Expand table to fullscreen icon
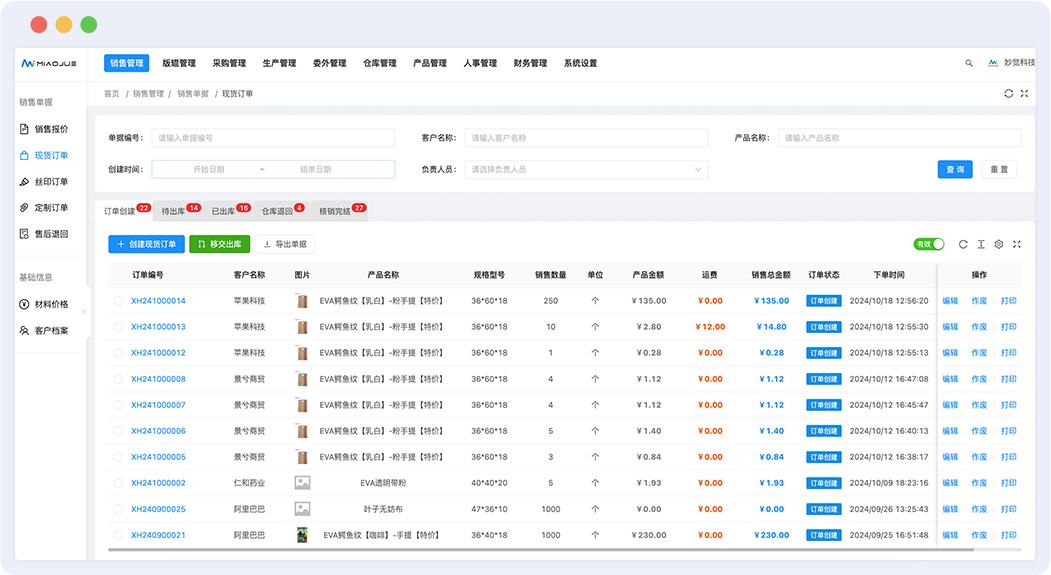Screen dimensions: 1051x575 tap(1017, 245)
